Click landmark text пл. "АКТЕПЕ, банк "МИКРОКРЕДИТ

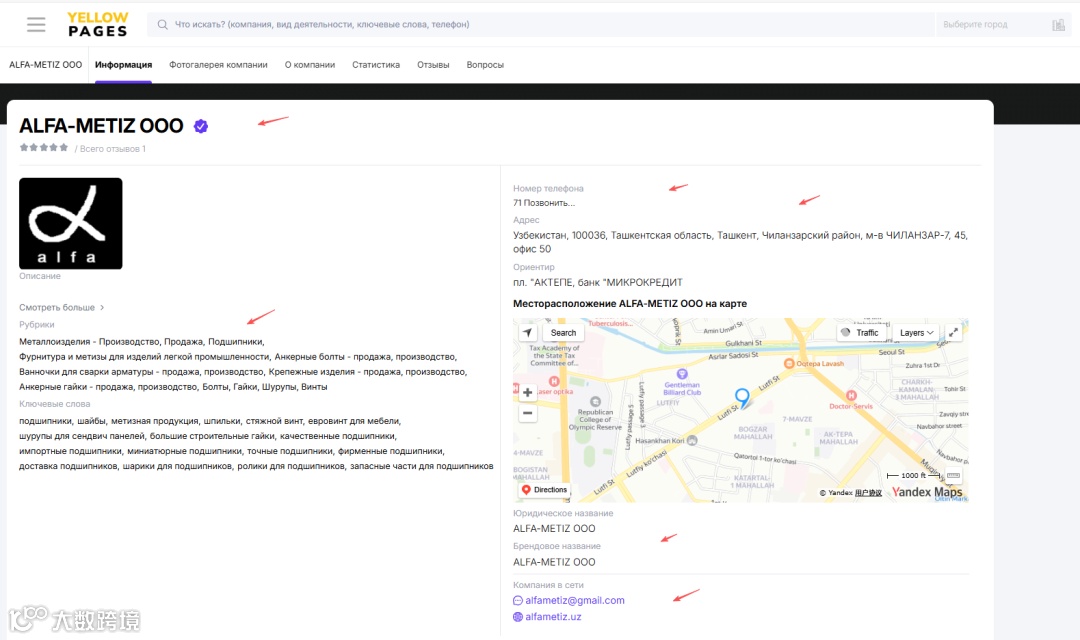pyautogui.click(x=598, y=282)
